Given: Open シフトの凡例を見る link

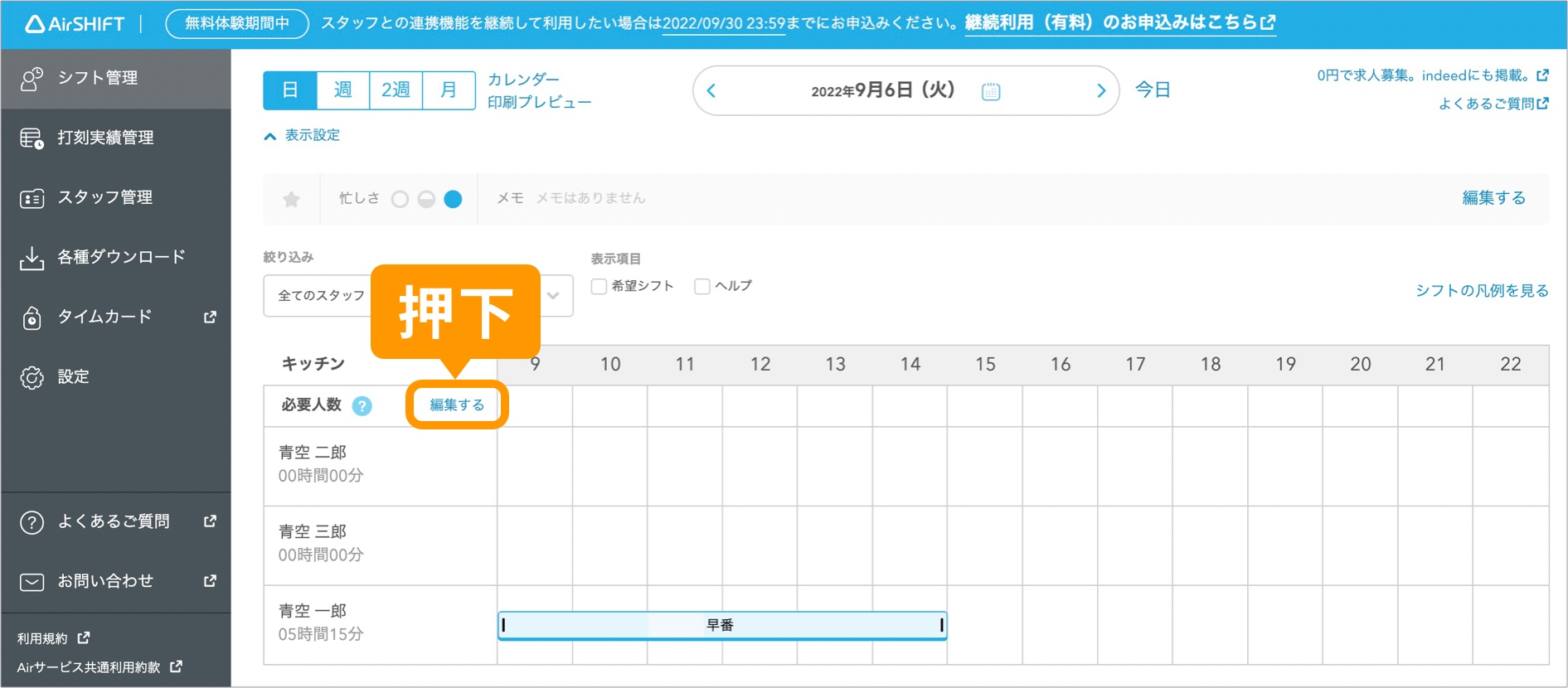Looking at the screenshot, I should 1482,290.
